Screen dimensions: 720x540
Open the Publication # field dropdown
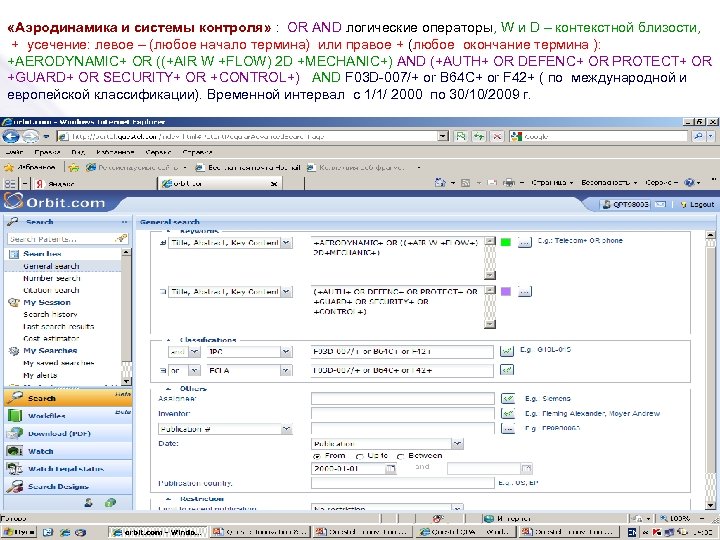286,429
